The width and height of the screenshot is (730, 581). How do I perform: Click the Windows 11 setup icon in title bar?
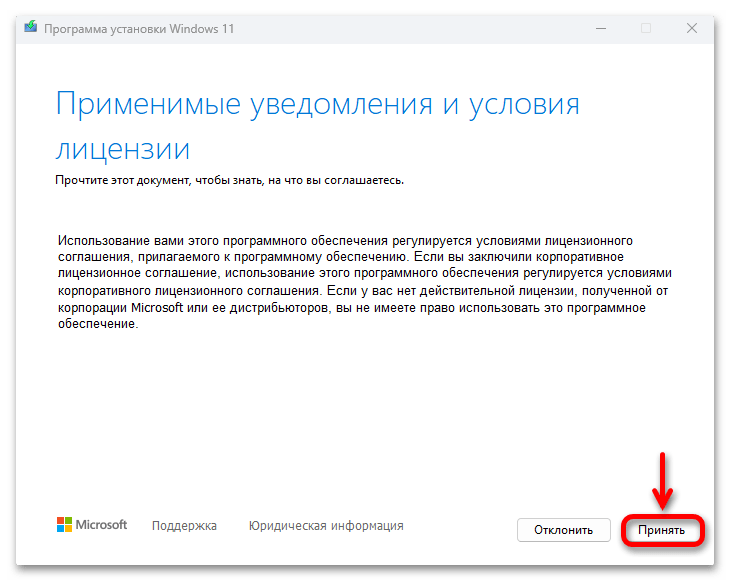31,27
